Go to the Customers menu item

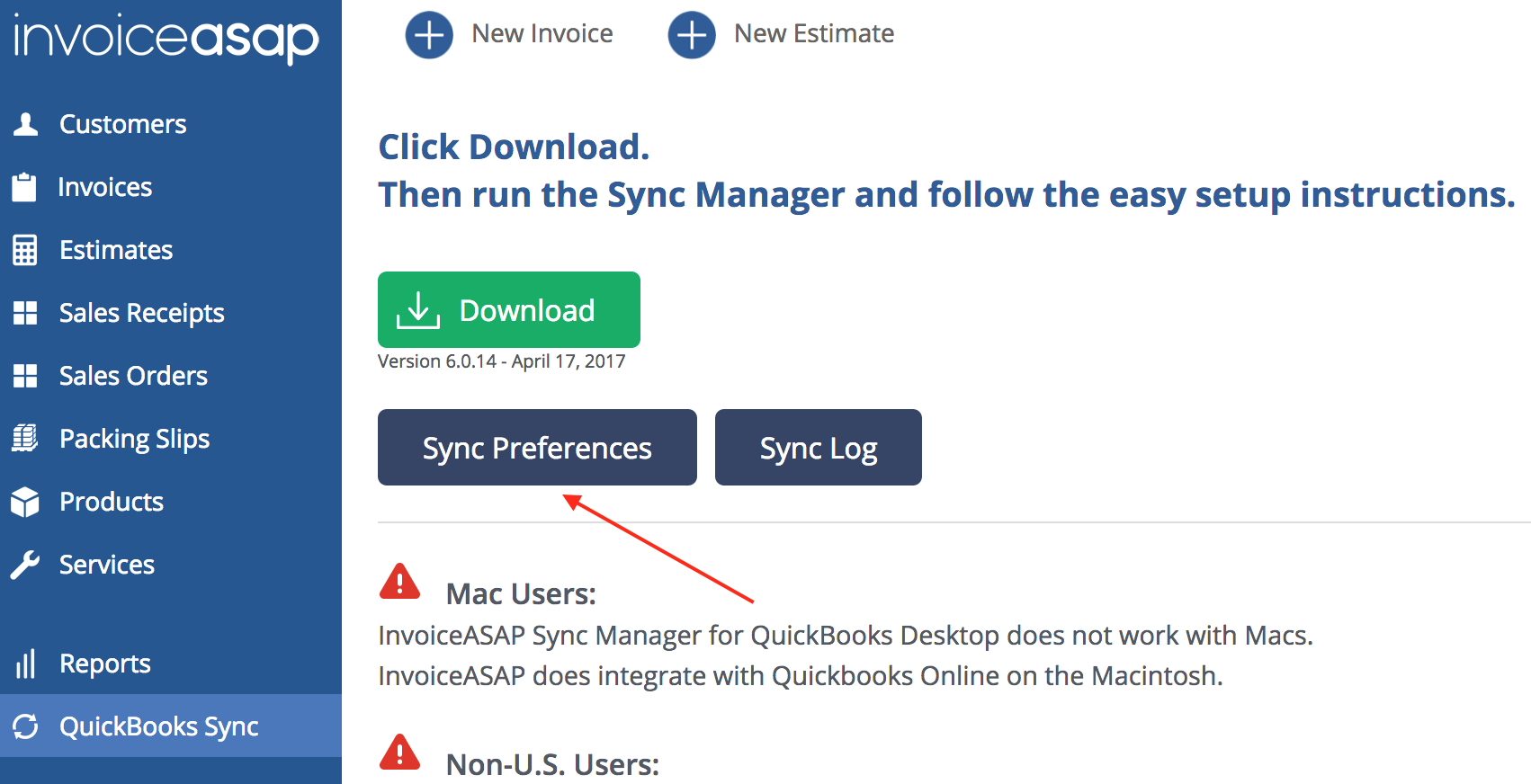pyautogui.click(x=122, y=124)
